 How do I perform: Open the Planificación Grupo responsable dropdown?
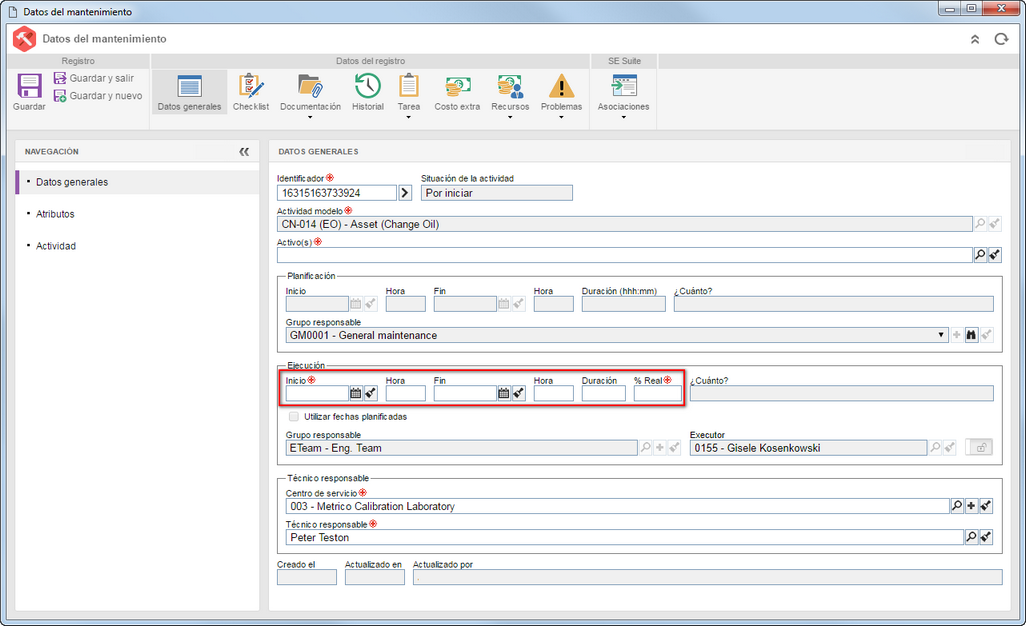click(941, 335)
